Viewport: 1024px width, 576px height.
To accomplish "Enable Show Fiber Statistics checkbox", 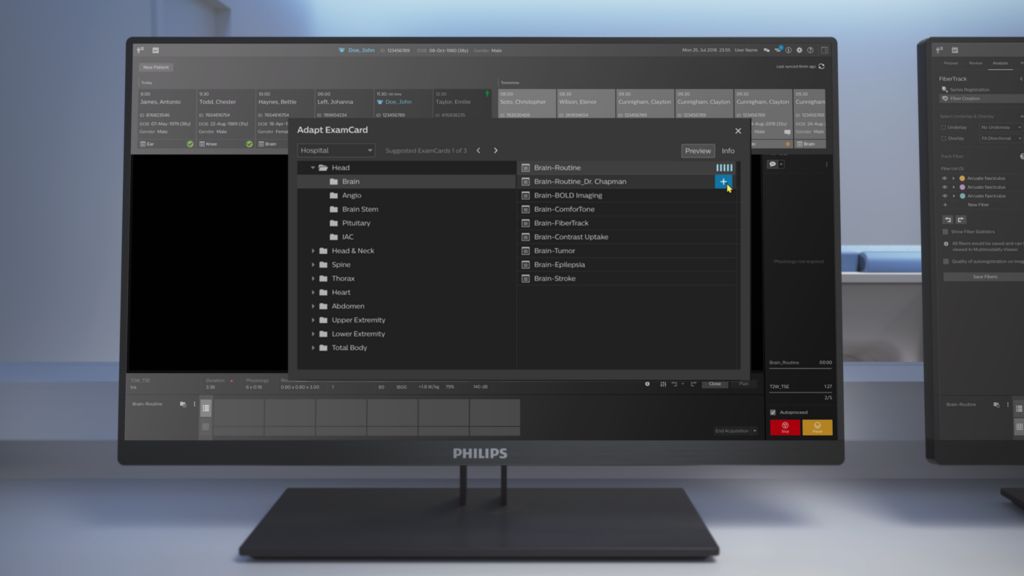I will tap(946, 232).
